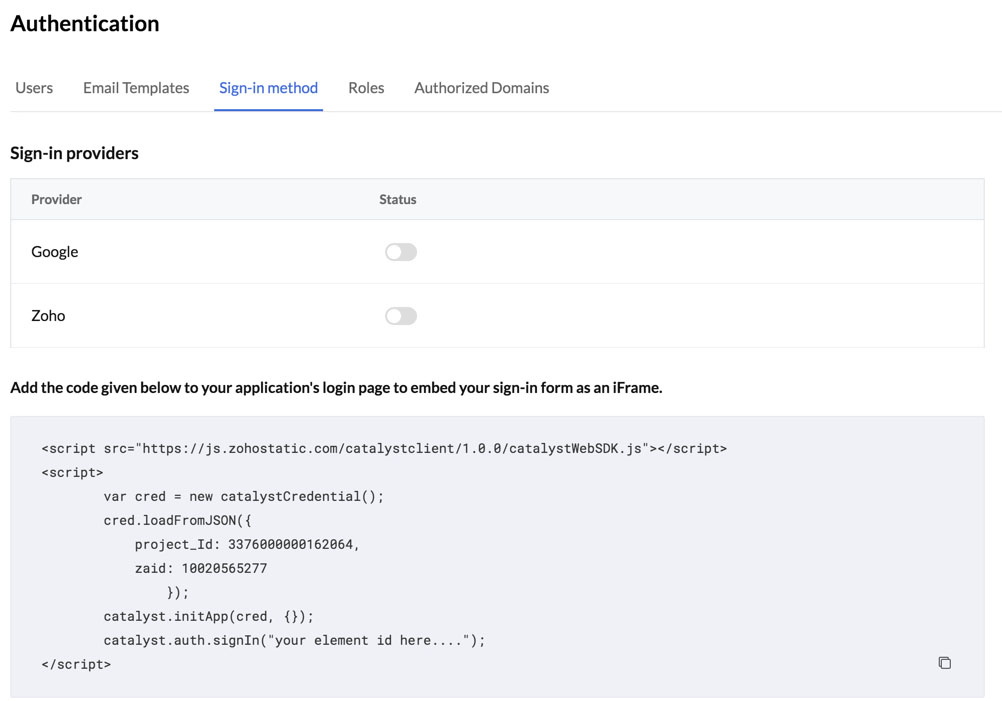Click the Provider column header
Image resolution: width=1002 pixels, height=701 pixels.
(56, 199)
